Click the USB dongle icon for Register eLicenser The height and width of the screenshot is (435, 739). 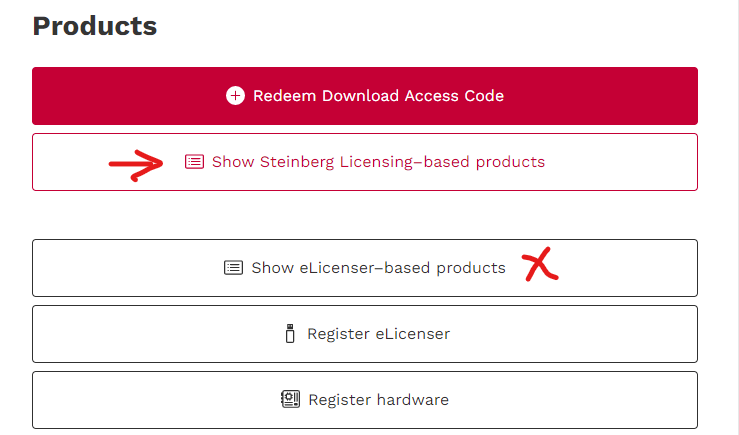(290, 334)
